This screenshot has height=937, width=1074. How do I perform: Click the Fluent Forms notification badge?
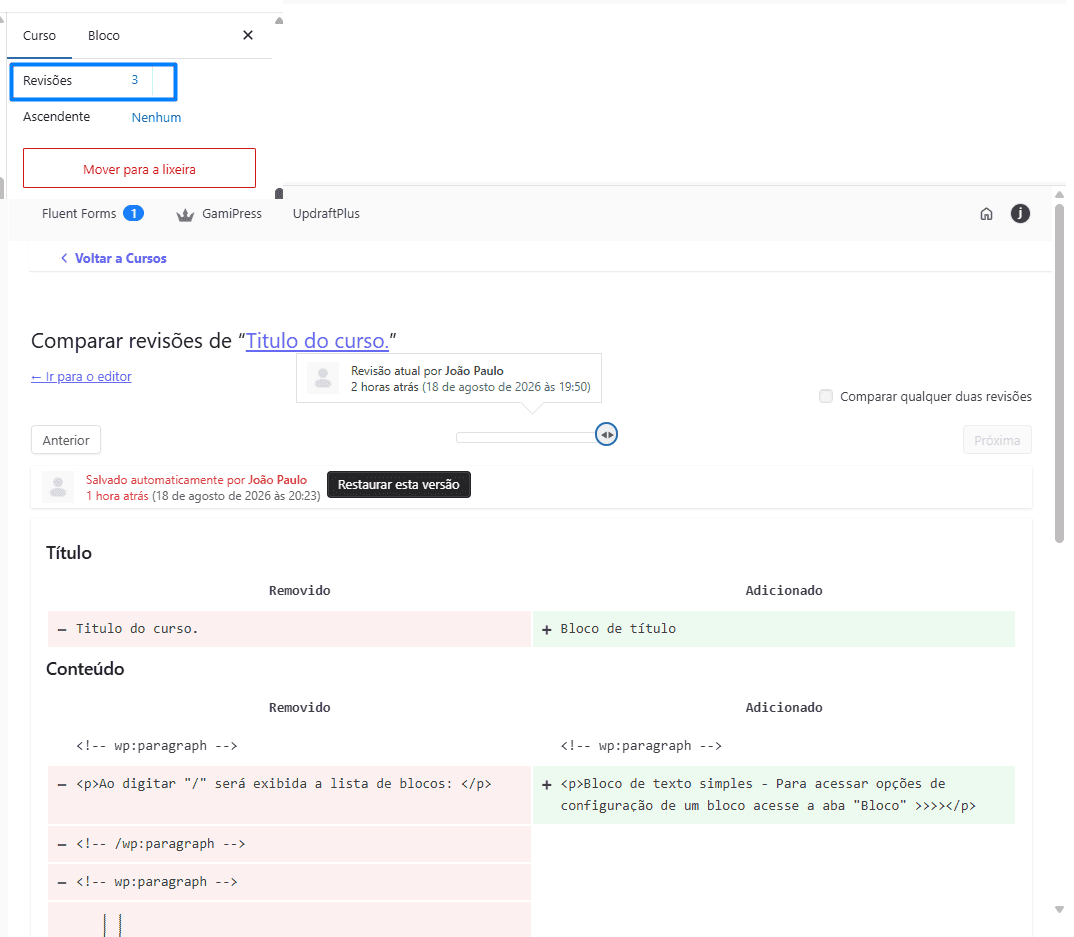click(x=134, y=214)
